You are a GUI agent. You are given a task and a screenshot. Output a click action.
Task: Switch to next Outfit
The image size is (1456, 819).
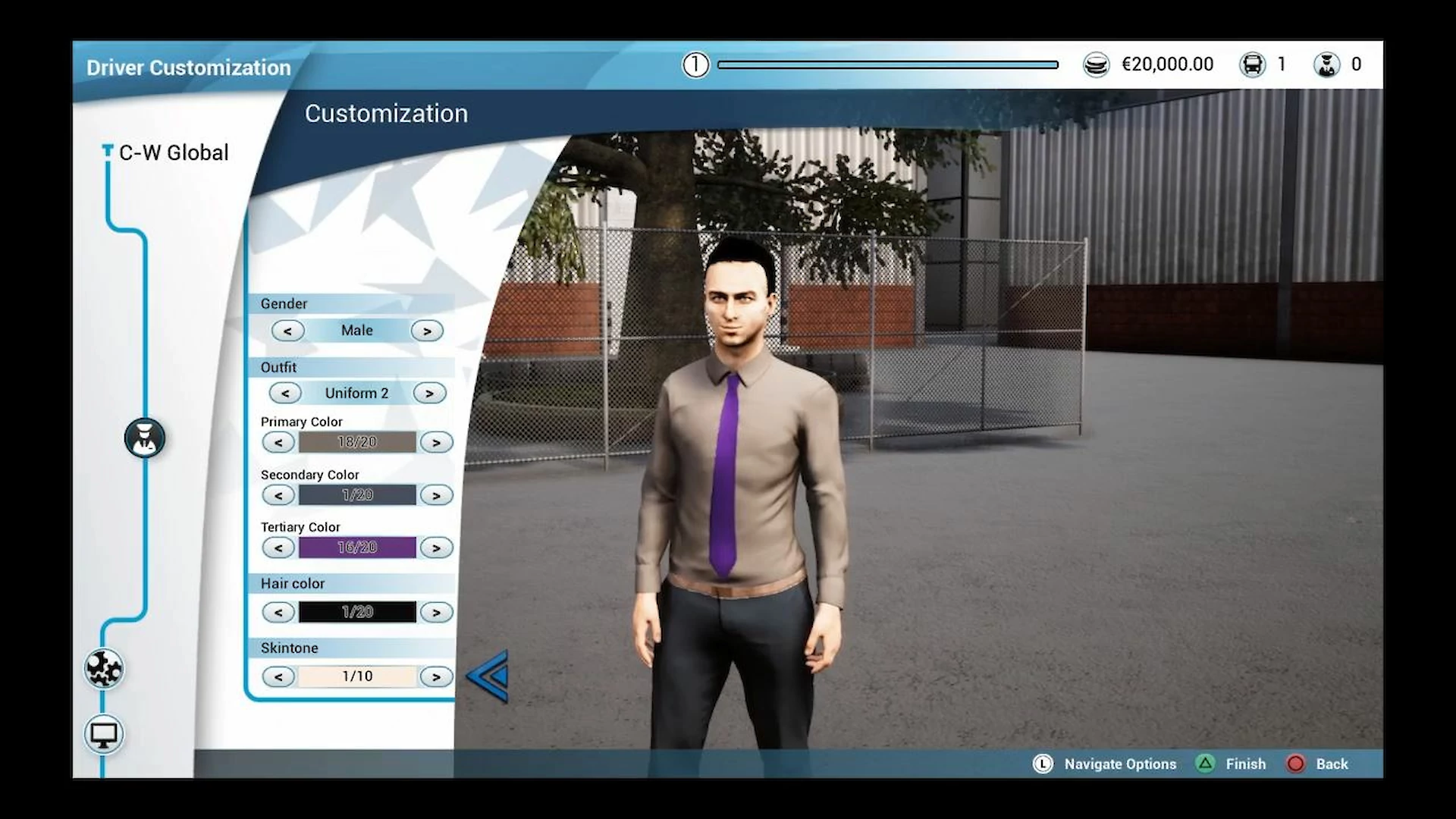click(429, 393)
